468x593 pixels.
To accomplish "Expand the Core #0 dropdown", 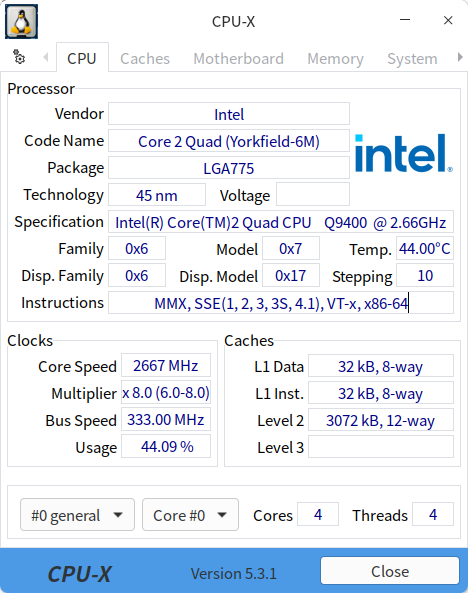I will point(190,515).
